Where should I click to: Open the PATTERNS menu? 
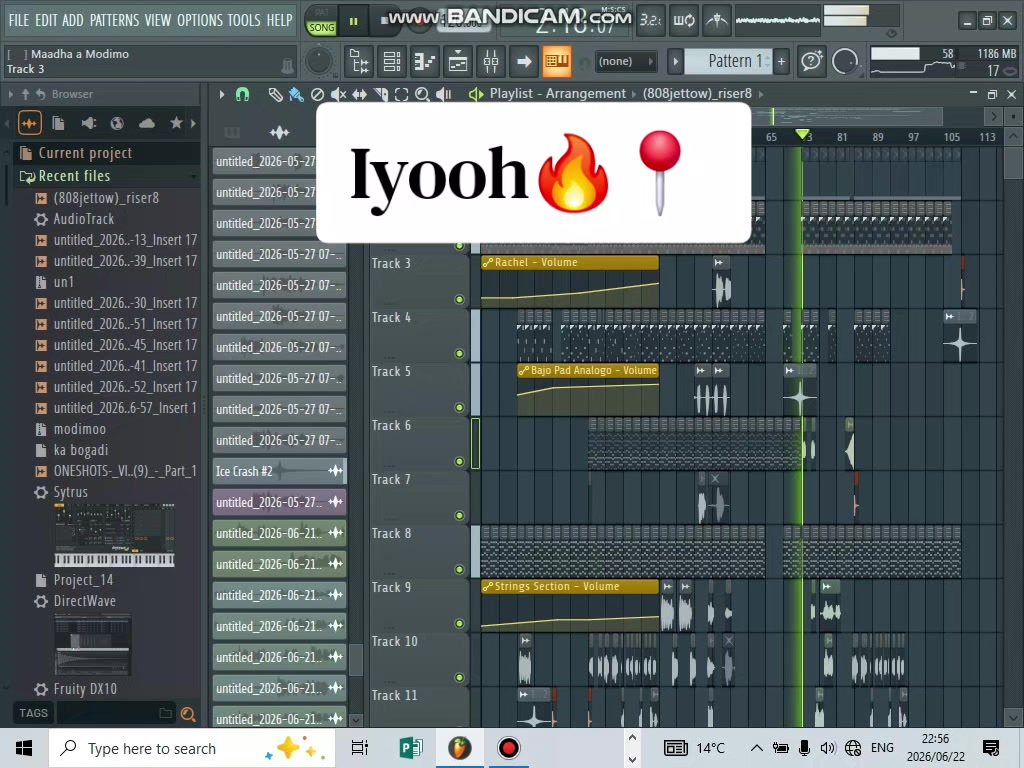click(x=114, y=20)
